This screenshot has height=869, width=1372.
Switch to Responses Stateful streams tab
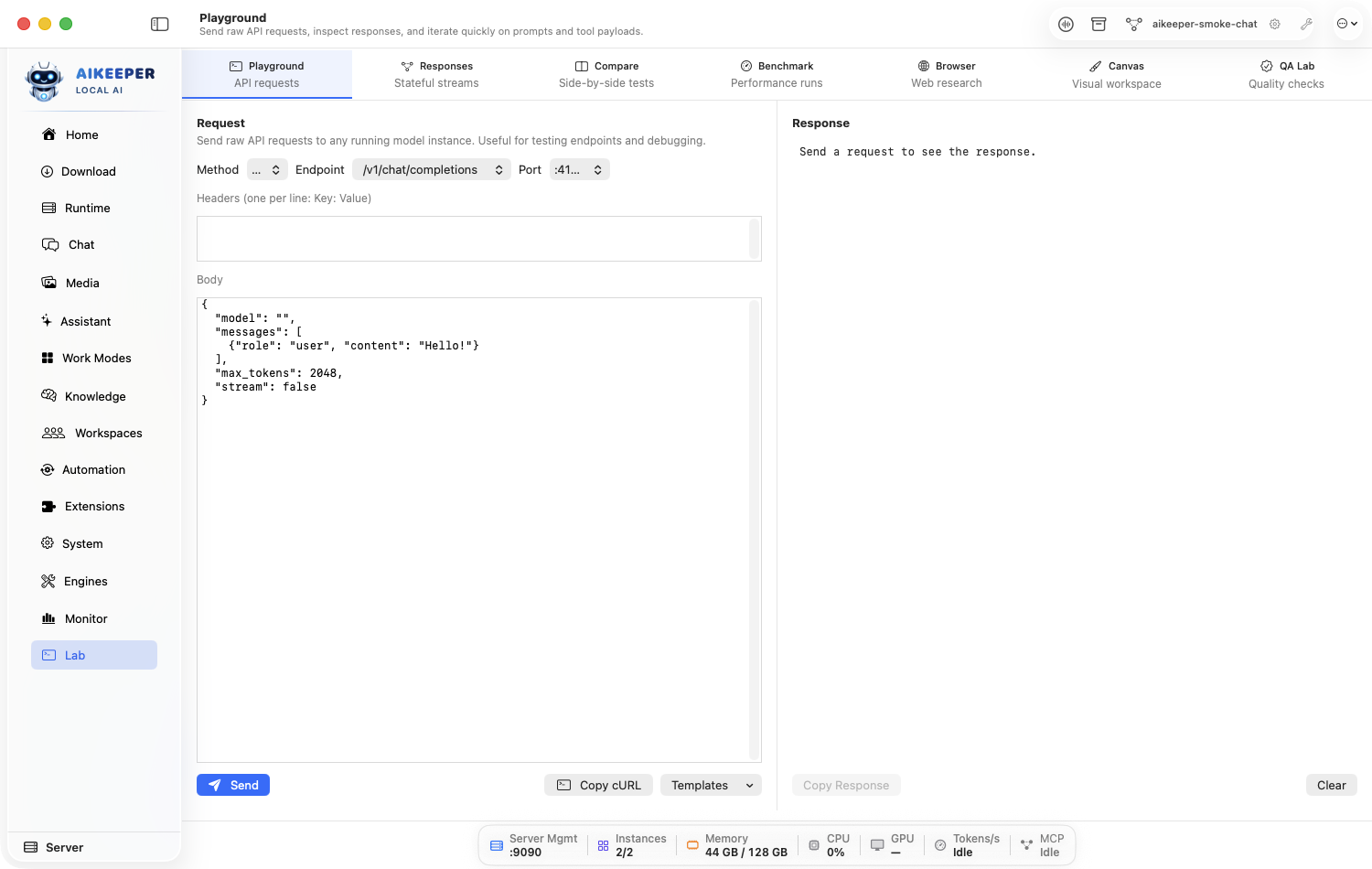point(436,74)
